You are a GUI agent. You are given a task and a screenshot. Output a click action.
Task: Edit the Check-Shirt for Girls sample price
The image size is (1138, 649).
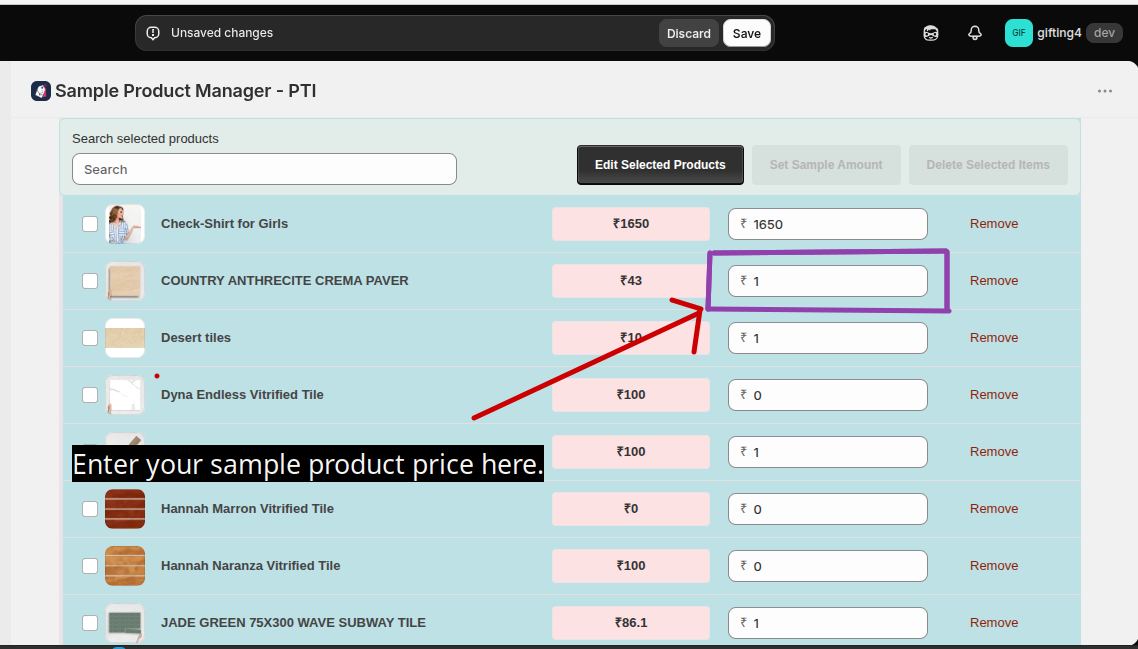[x=827, y=224]
